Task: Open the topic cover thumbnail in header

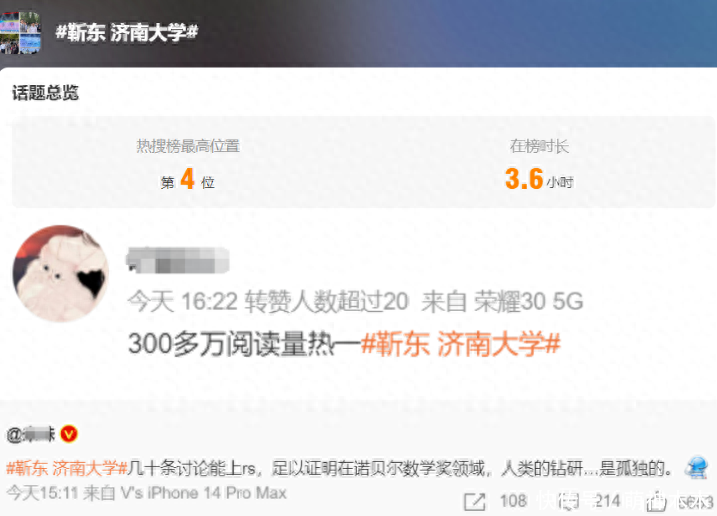Action: click(x=20, y=33)
